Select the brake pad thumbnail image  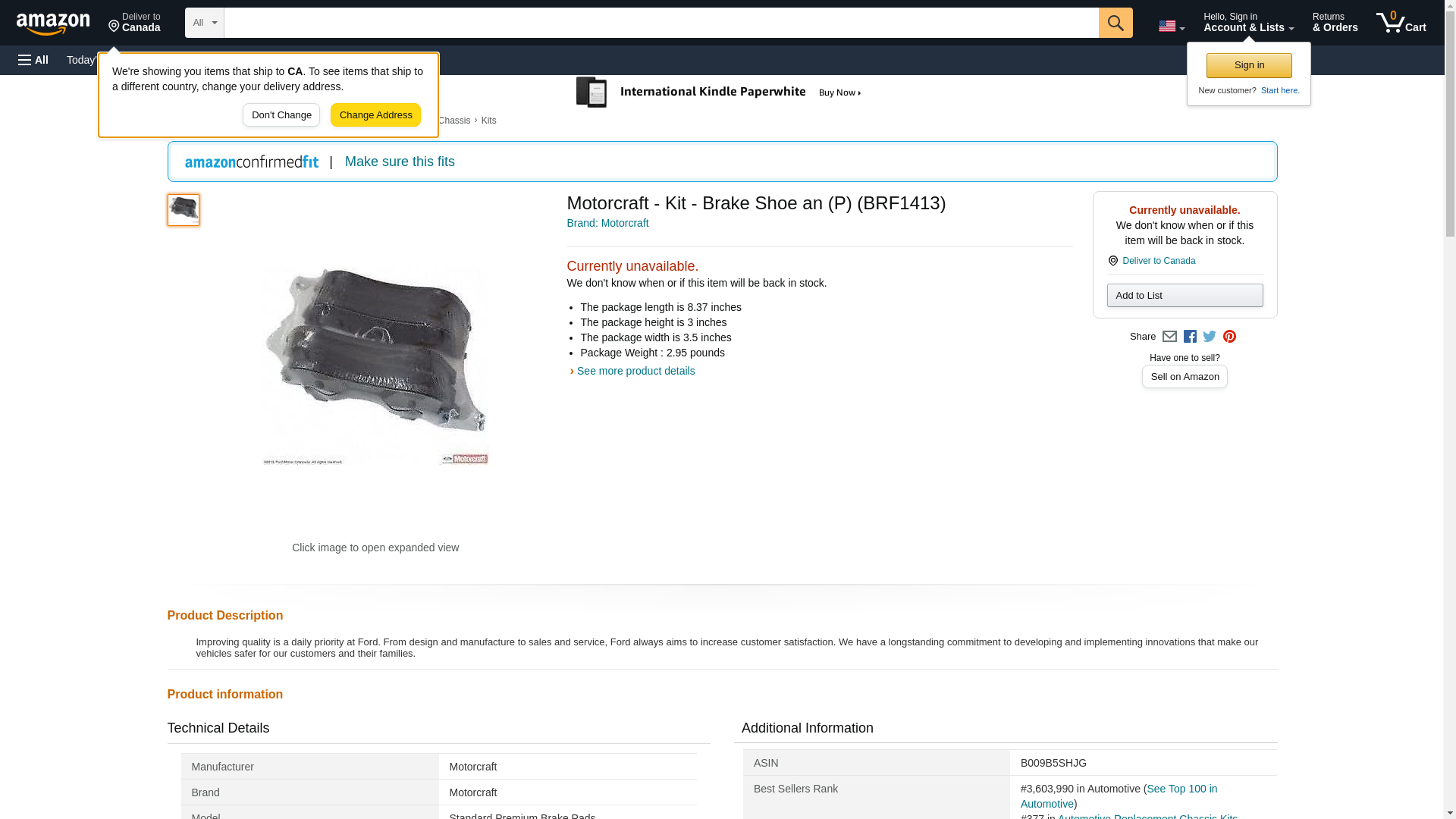point(184,210)
